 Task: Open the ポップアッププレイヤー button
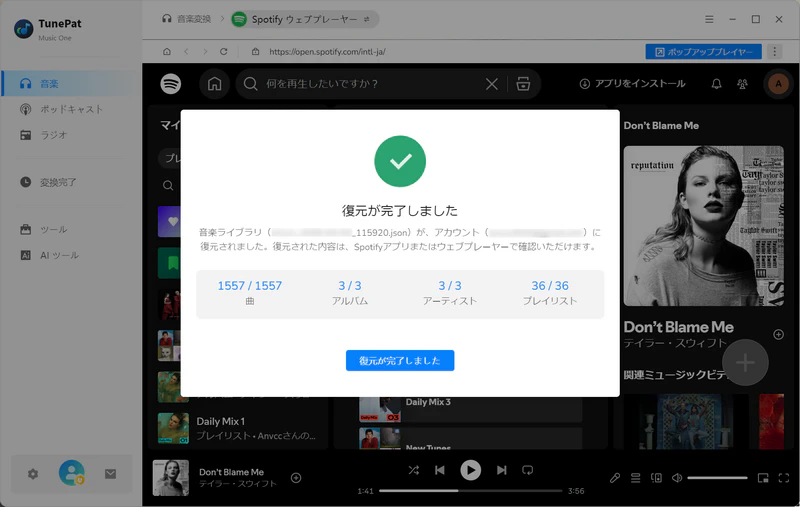pyautogui.click(x=704, y=52)
